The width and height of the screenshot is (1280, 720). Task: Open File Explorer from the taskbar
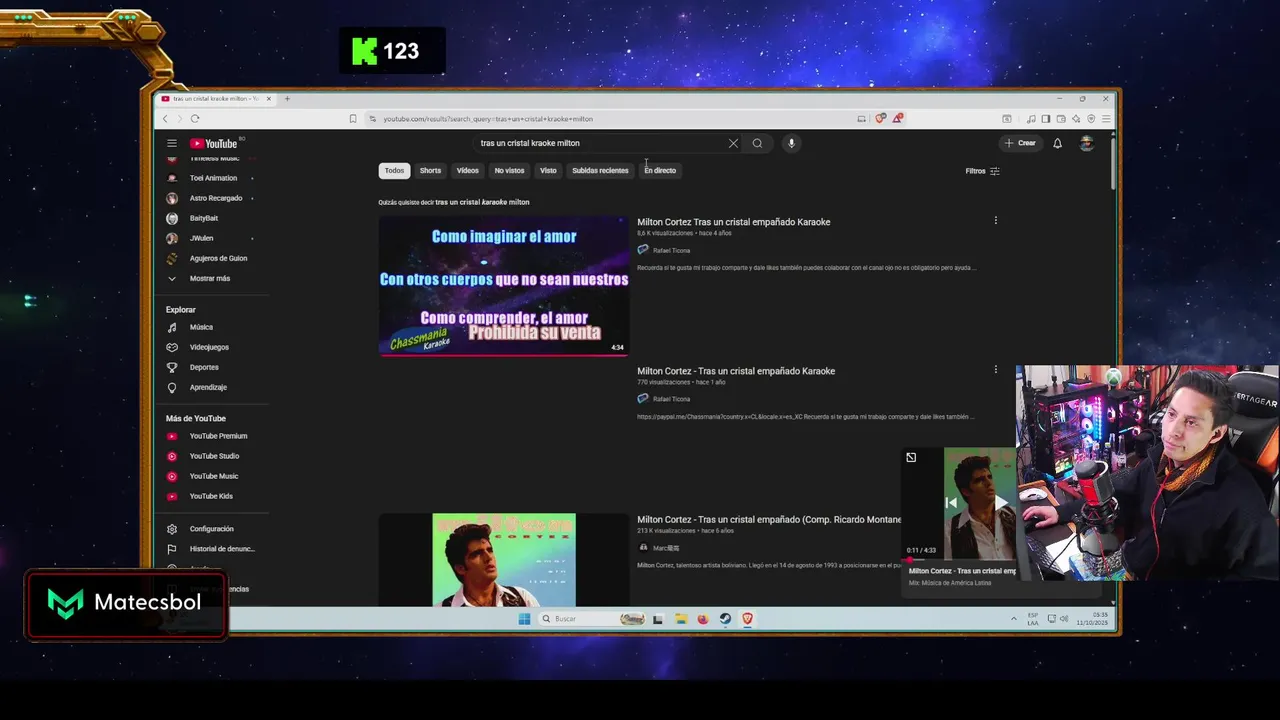(680, 619)
